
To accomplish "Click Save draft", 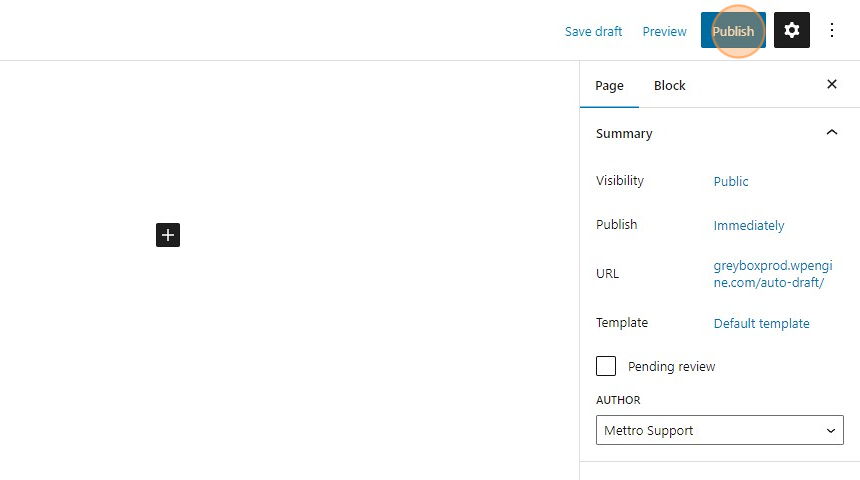I will pos(593,31).
